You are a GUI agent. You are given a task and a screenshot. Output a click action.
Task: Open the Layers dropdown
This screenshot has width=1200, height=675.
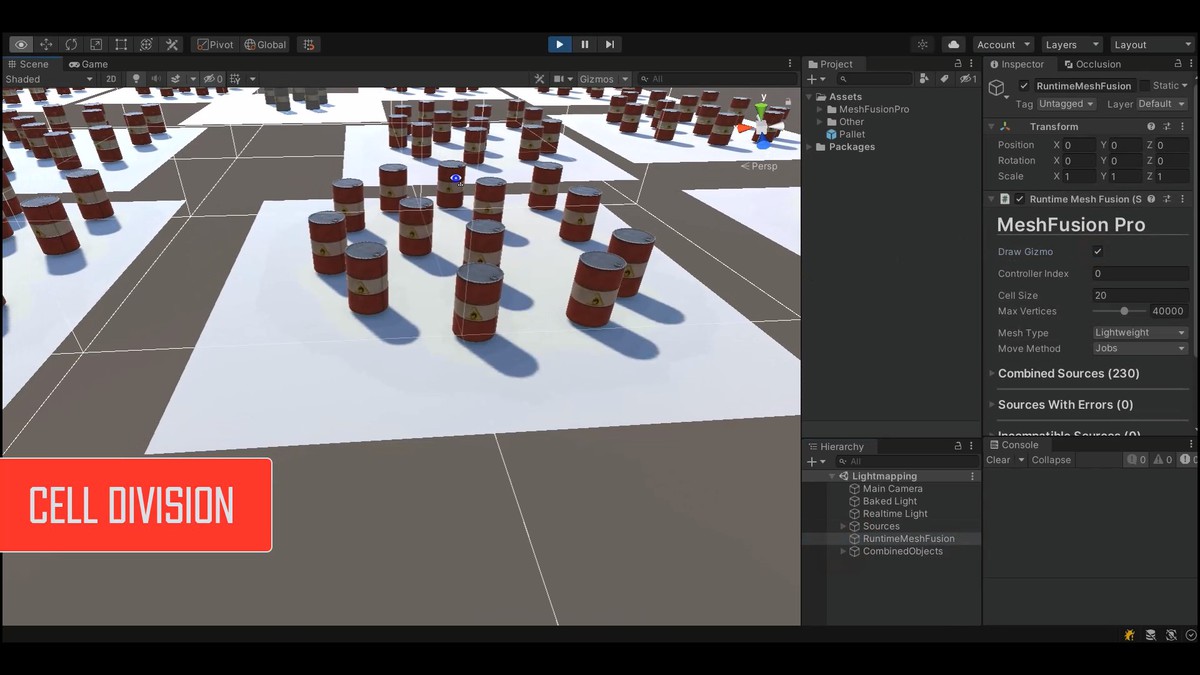pos(1071,44)
